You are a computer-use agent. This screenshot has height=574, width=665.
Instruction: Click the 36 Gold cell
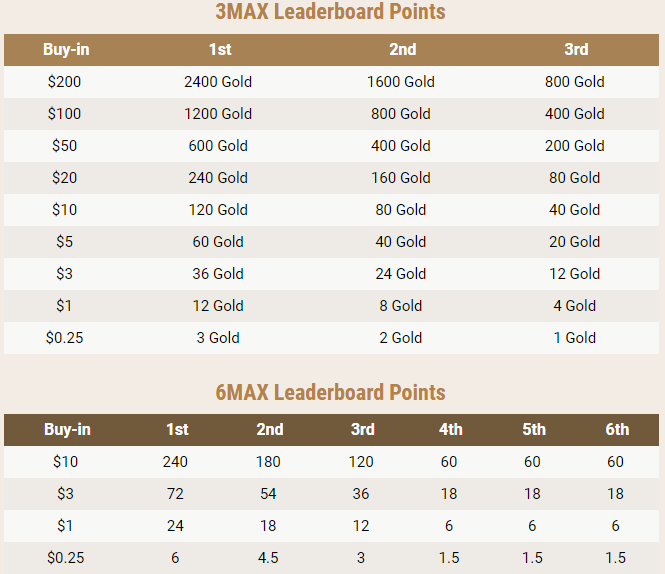pos(218,274)
